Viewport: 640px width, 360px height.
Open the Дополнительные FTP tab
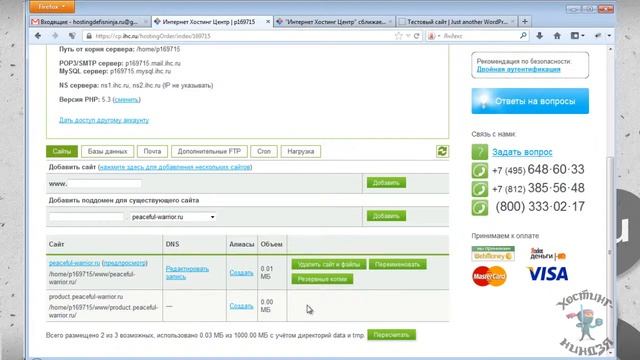(209, 151)
